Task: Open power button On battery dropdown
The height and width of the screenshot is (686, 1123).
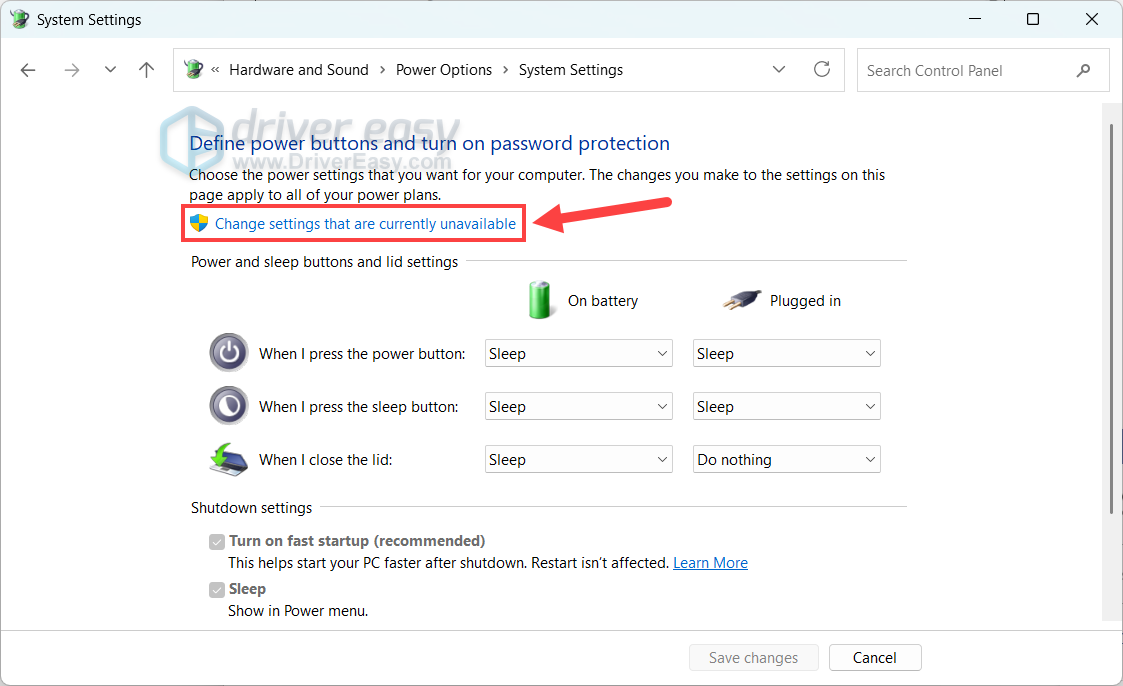Action: 579,354
